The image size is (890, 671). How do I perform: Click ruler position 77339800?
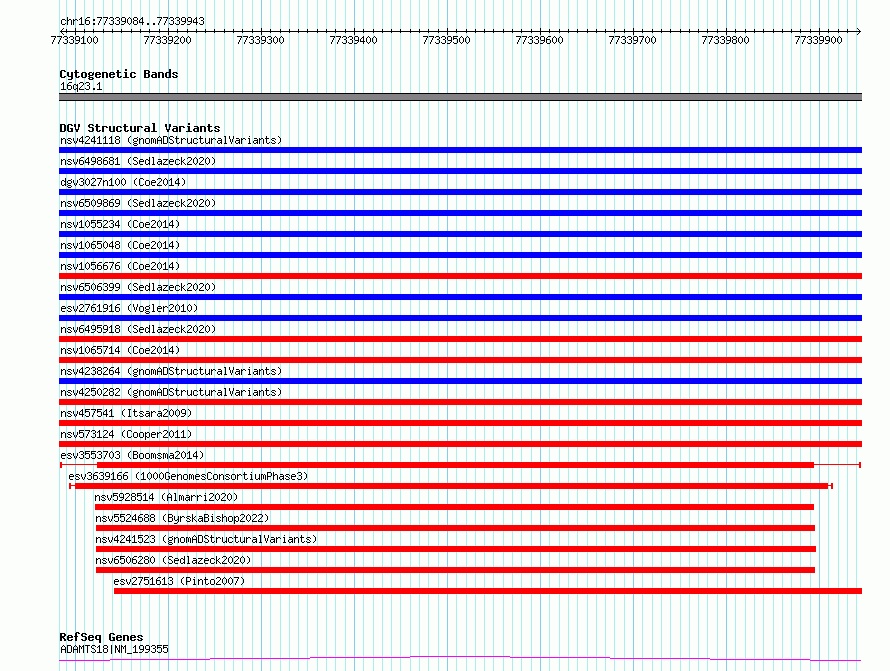point(725,40)
